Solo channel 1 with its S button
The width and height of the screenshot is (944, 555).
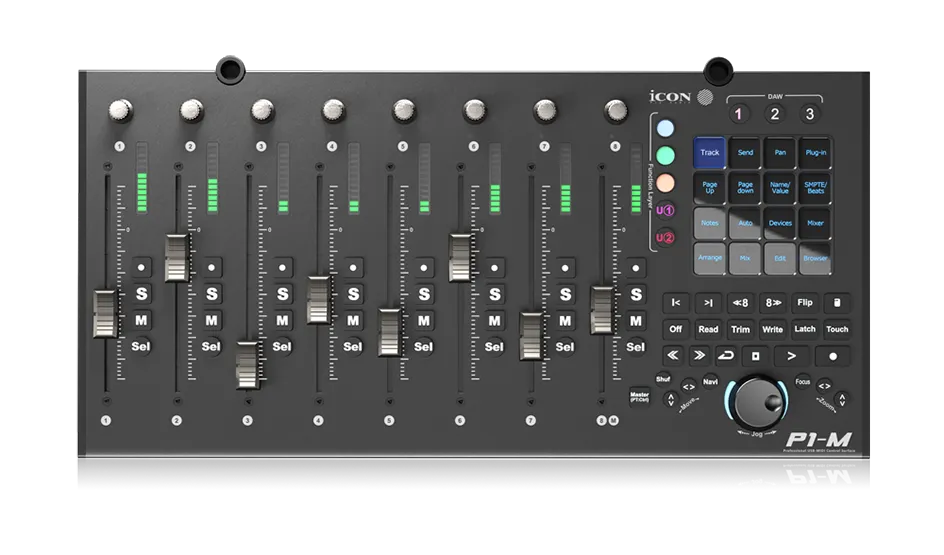[x=141, y=294]
